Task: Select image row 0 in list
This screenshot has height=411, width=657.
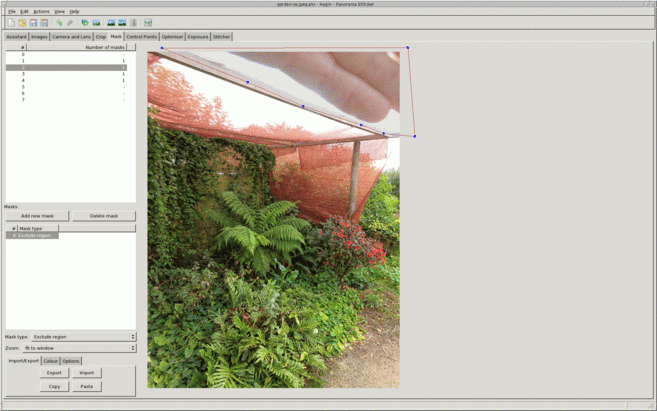Action: 66,54
